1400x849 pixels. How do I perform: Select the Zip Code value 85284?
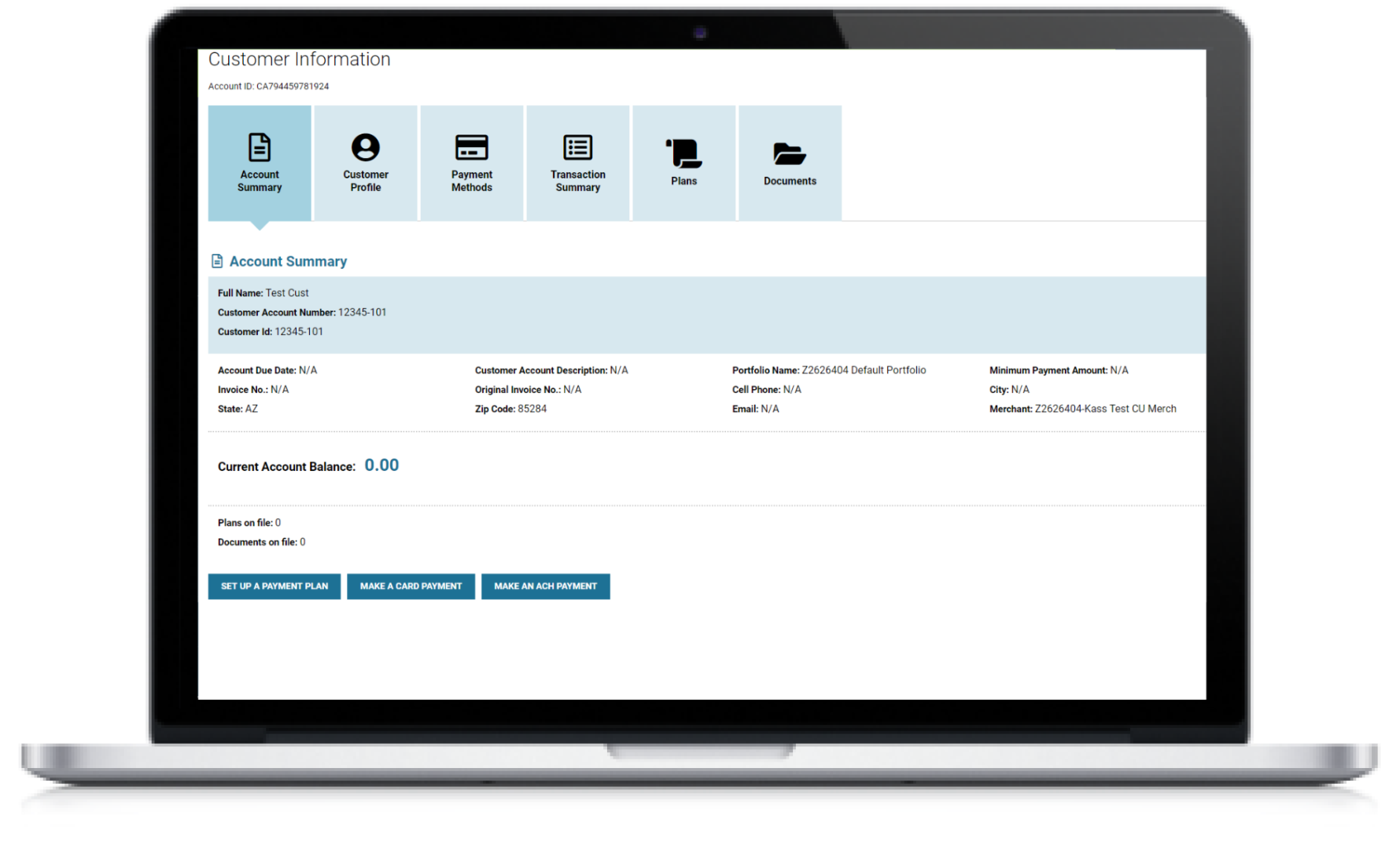click(532, 409)
